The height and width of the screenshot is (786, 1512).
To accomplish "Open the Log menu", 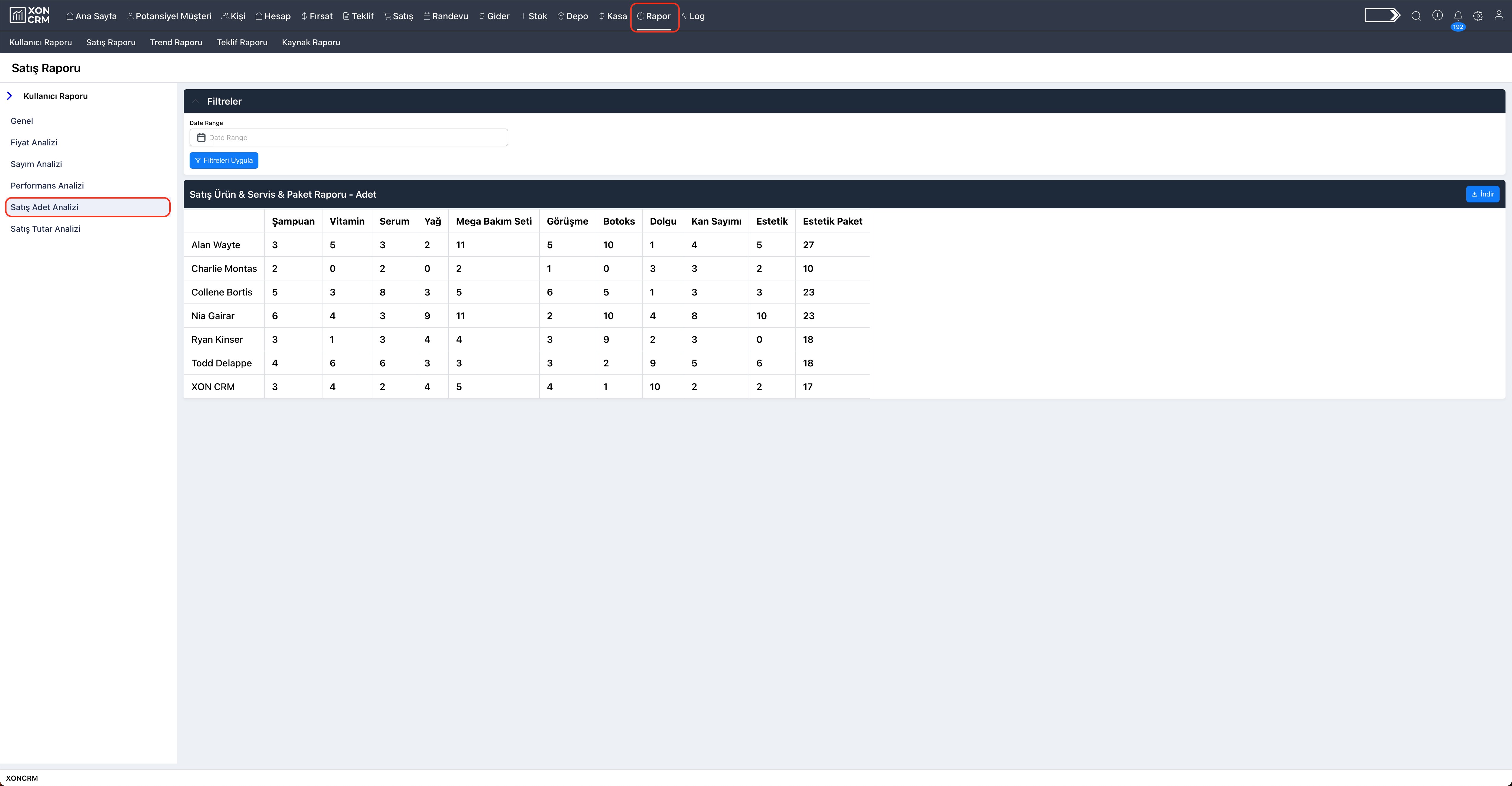I will pos(693,16).
